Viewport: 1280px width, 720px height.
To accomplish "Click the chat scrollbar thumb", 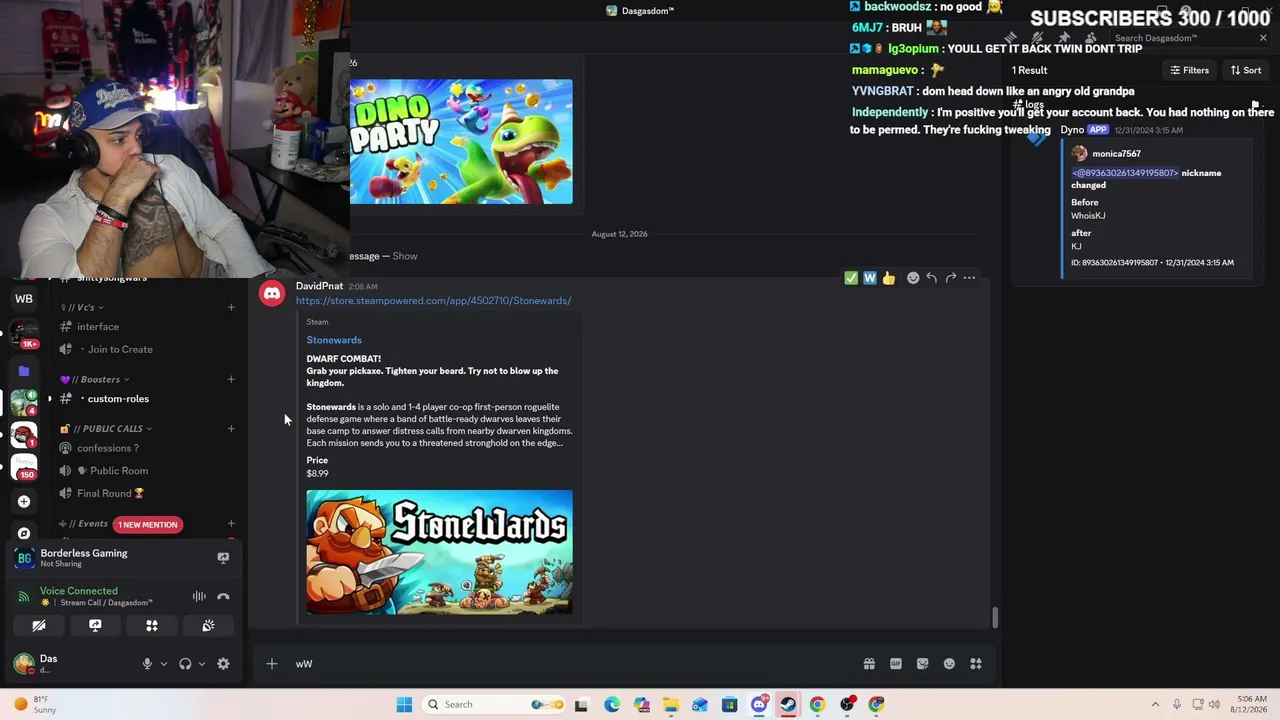I will [994, 618].
